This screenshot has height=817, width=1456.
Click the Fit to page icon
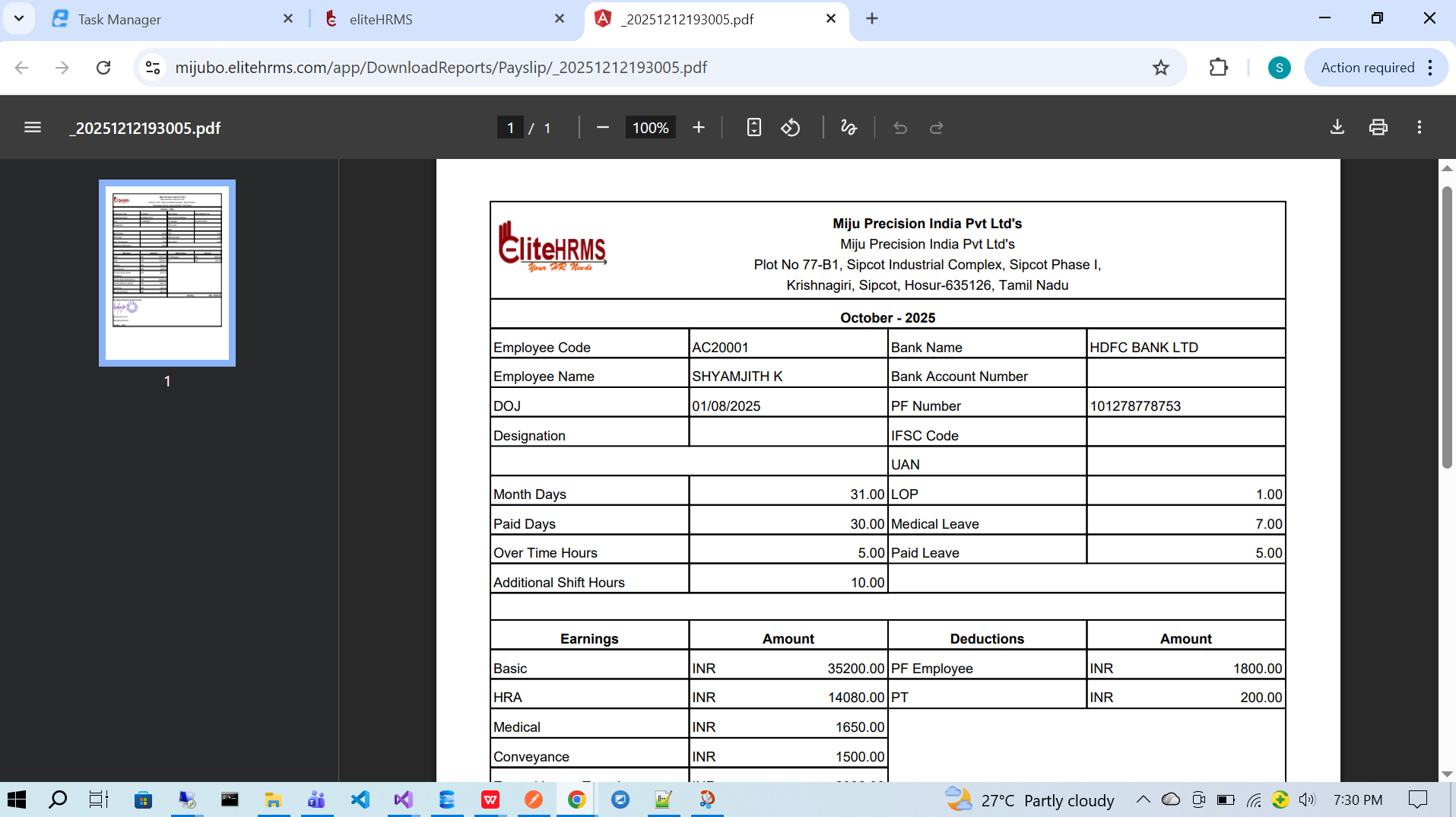[753, 128]
